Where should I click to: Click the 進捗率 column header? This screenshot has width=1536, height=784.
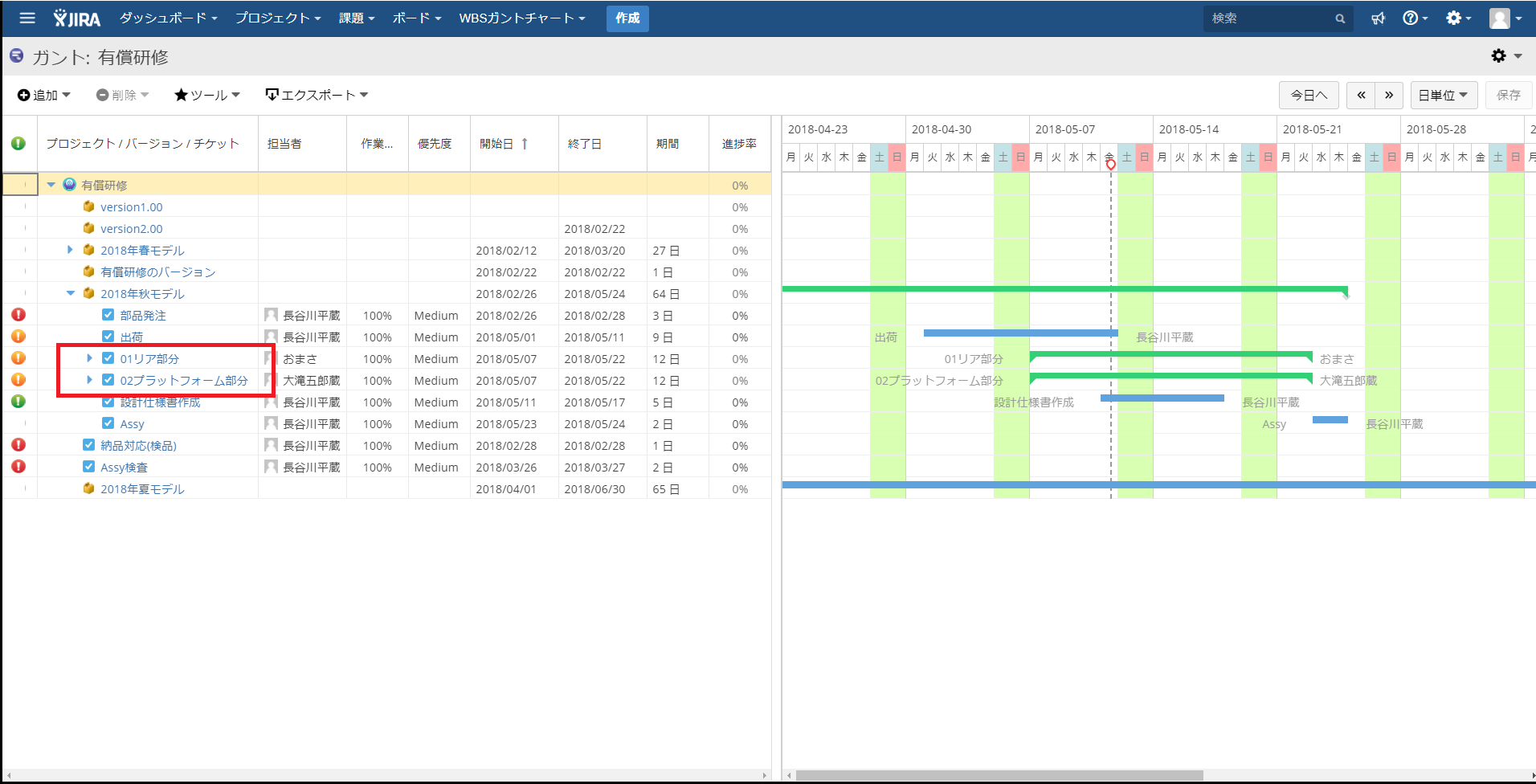(739, 143)
